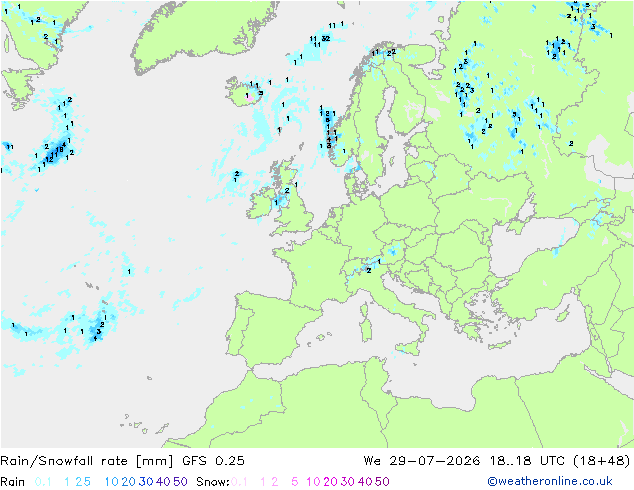
Task: Click the "(18+48)" forecast offset
Action: 602,461
